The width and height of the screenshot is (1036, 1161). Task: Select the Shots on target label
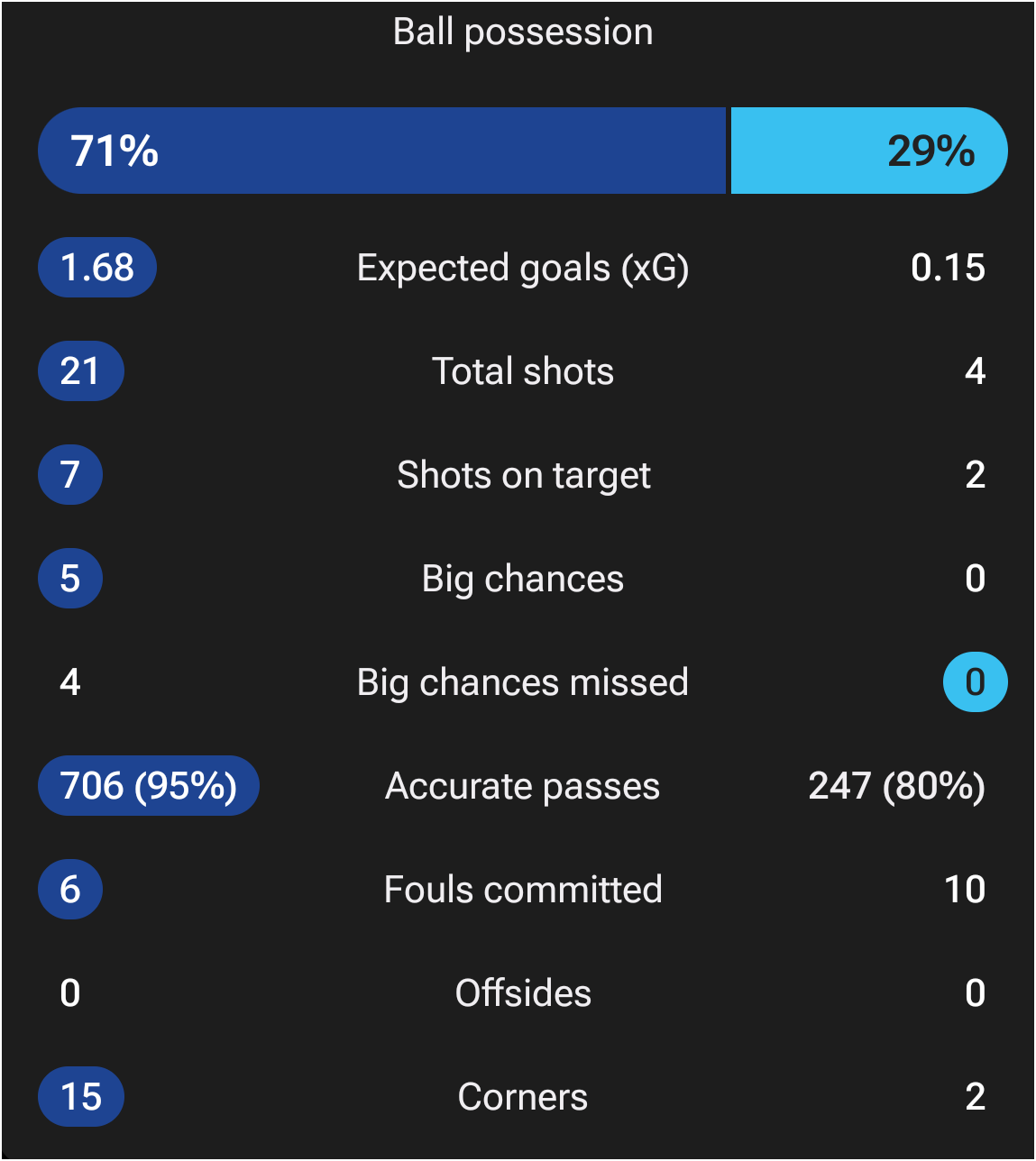523,475
